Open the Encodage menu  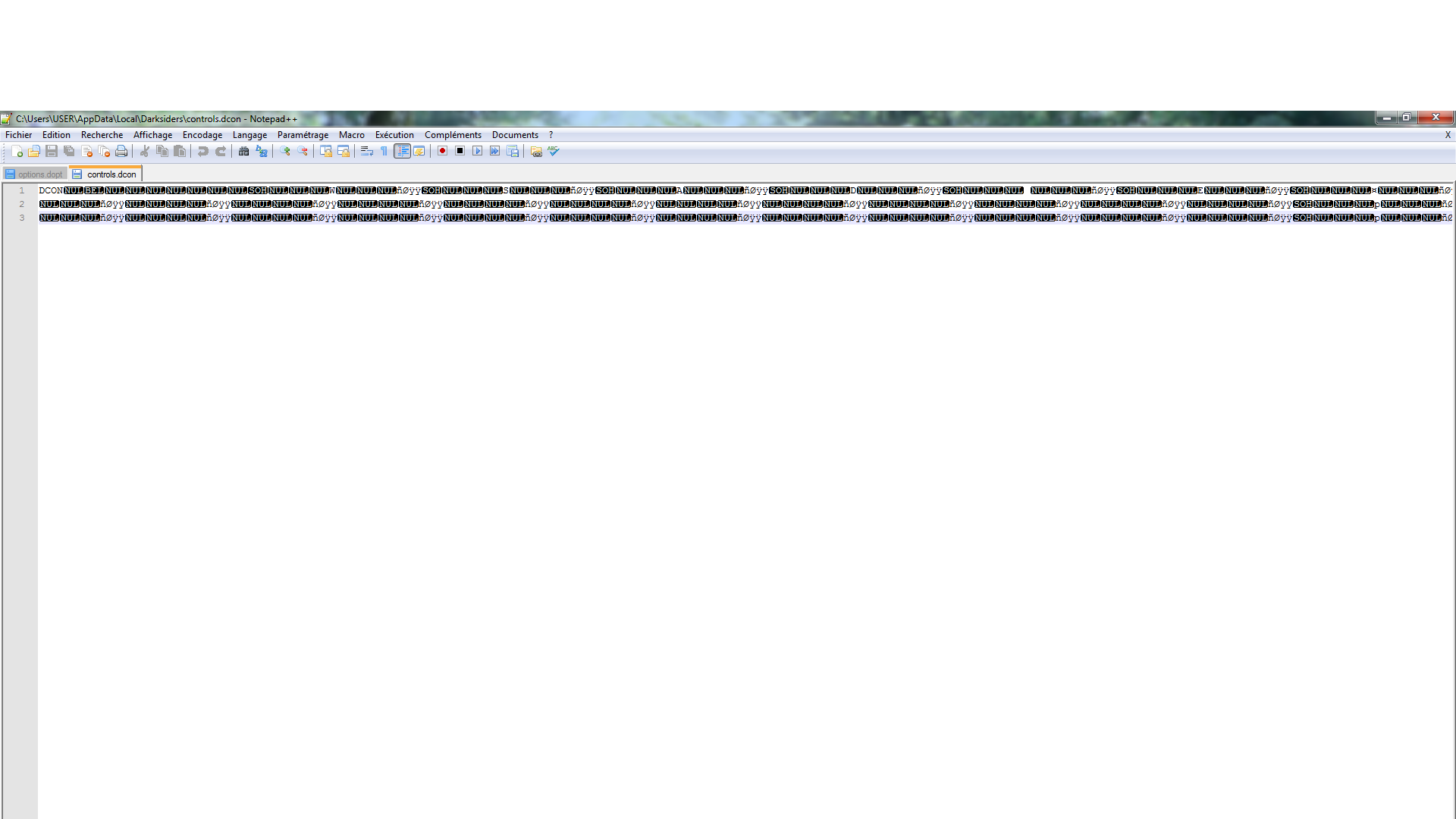(202, 135)
